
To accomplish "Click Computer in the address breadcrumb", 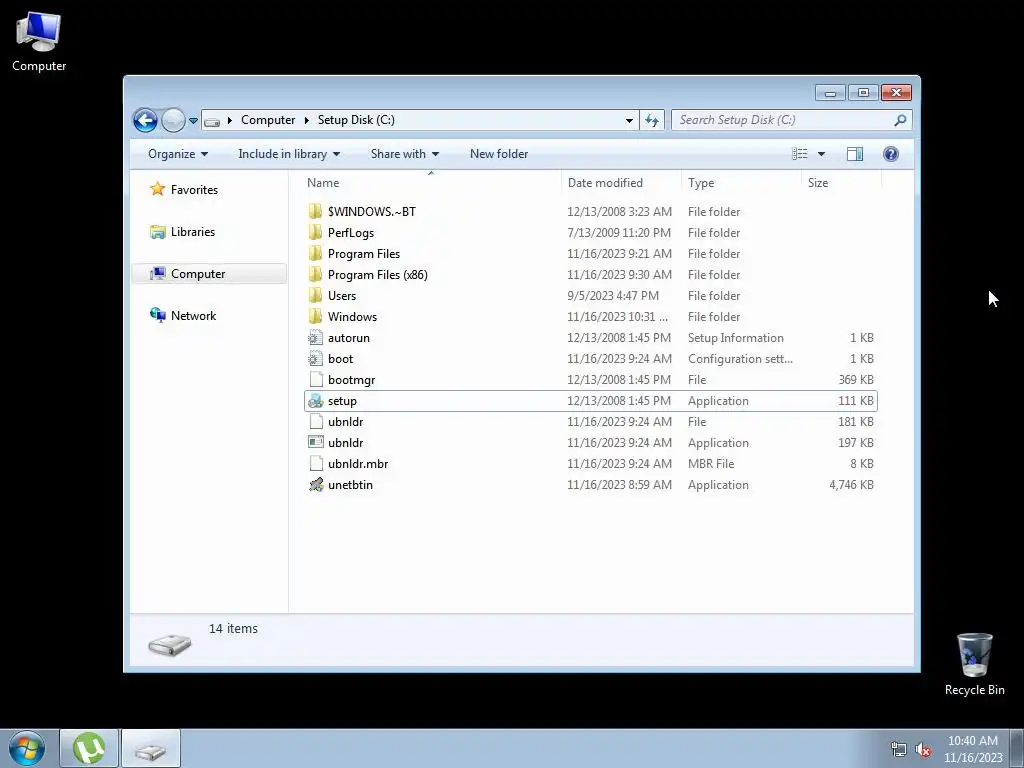I will 268,120.
